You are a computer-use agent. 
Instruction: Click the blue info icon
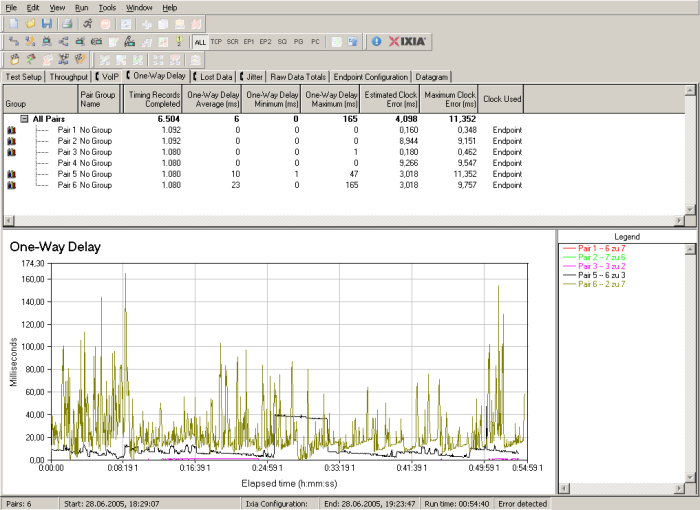tap(376, 41)
